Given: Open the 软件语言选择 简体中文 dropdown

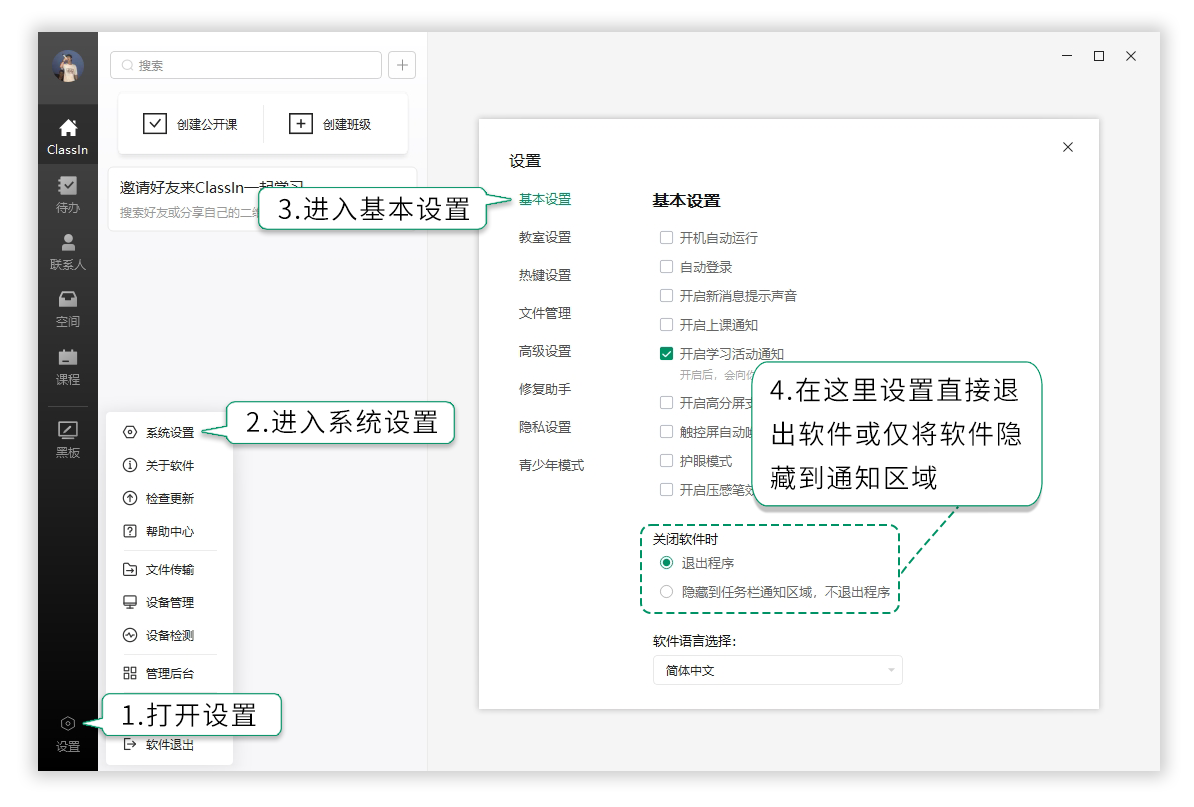Looking at the screenshot, I should click(777, 670).
